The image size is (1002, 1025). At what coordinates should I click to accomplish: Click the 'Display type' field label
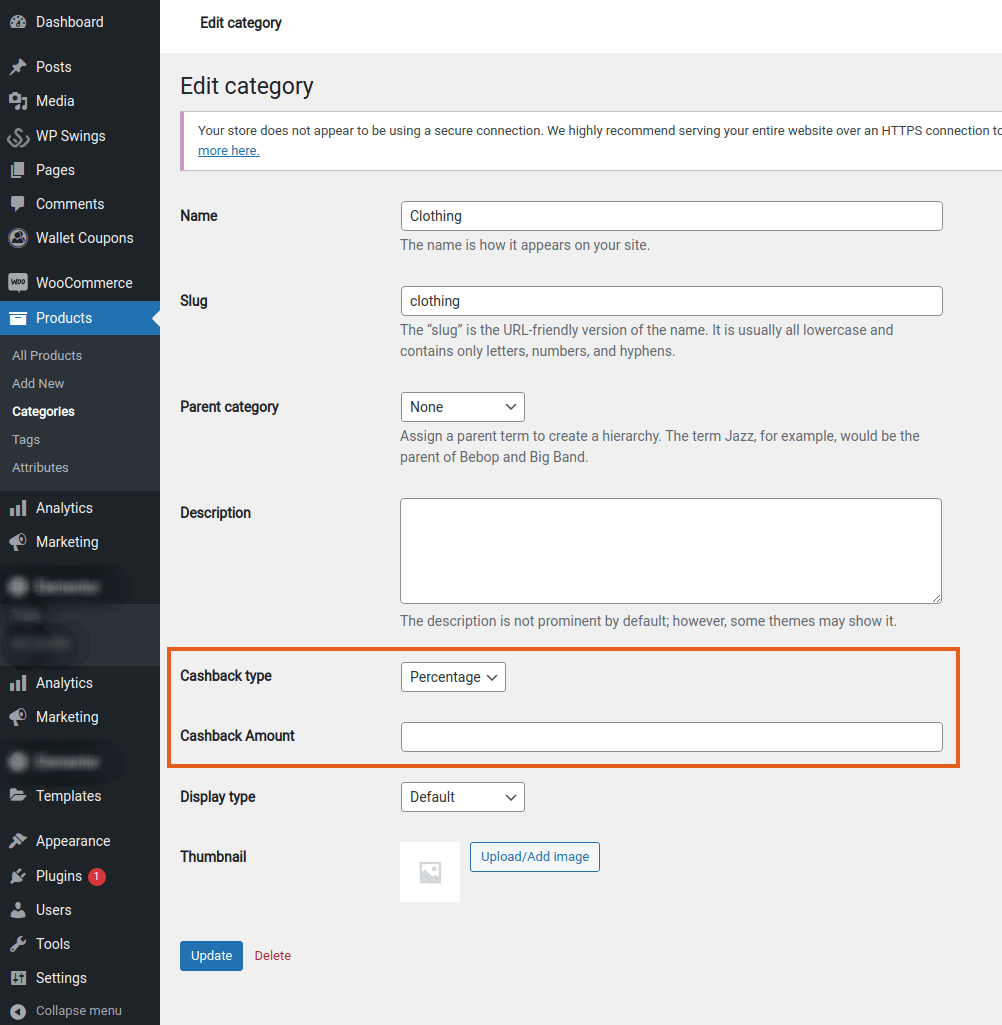(218, 797)
